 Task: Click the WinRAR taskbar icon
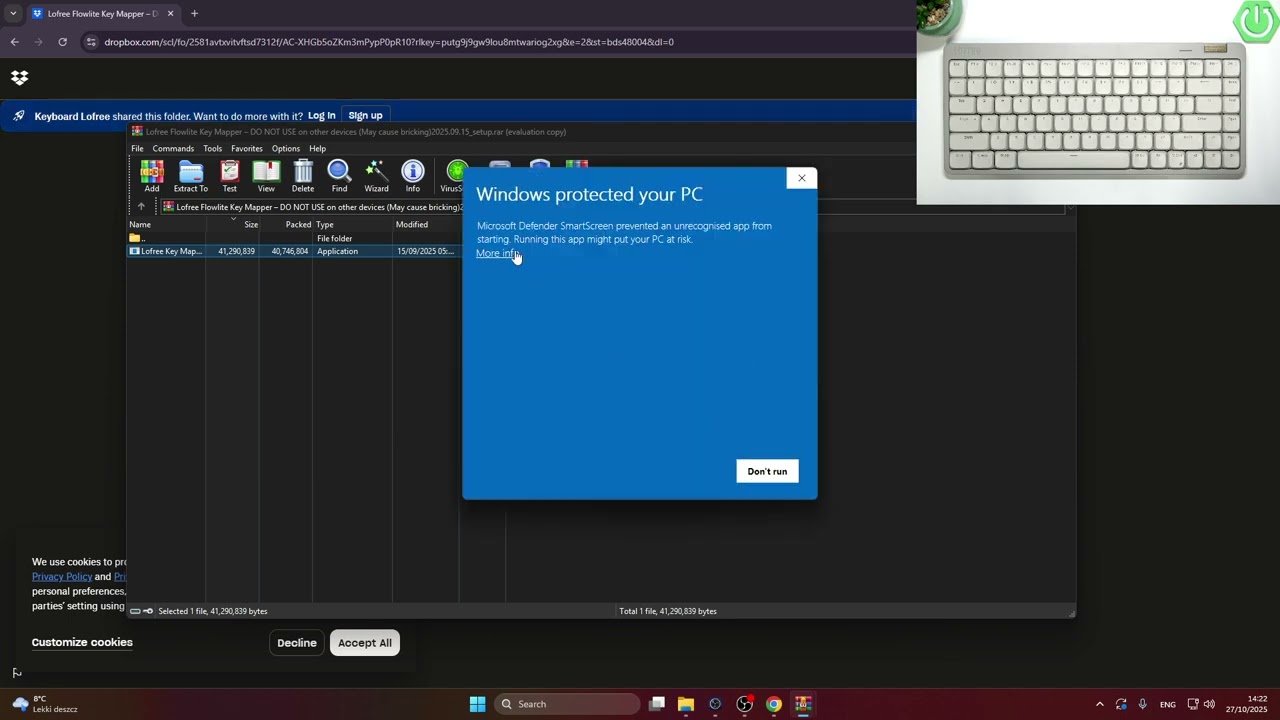(802, 704)
